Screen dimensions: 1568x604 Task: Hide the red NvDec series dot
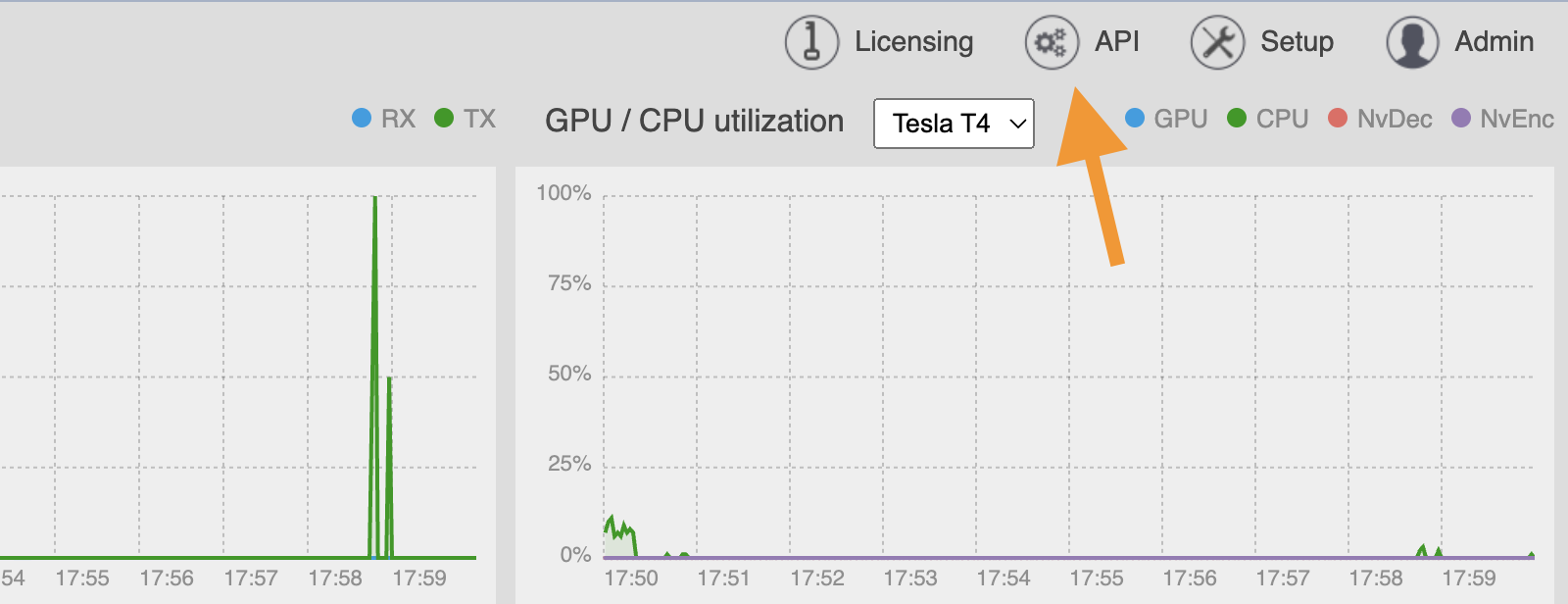tap(1338, 118)
